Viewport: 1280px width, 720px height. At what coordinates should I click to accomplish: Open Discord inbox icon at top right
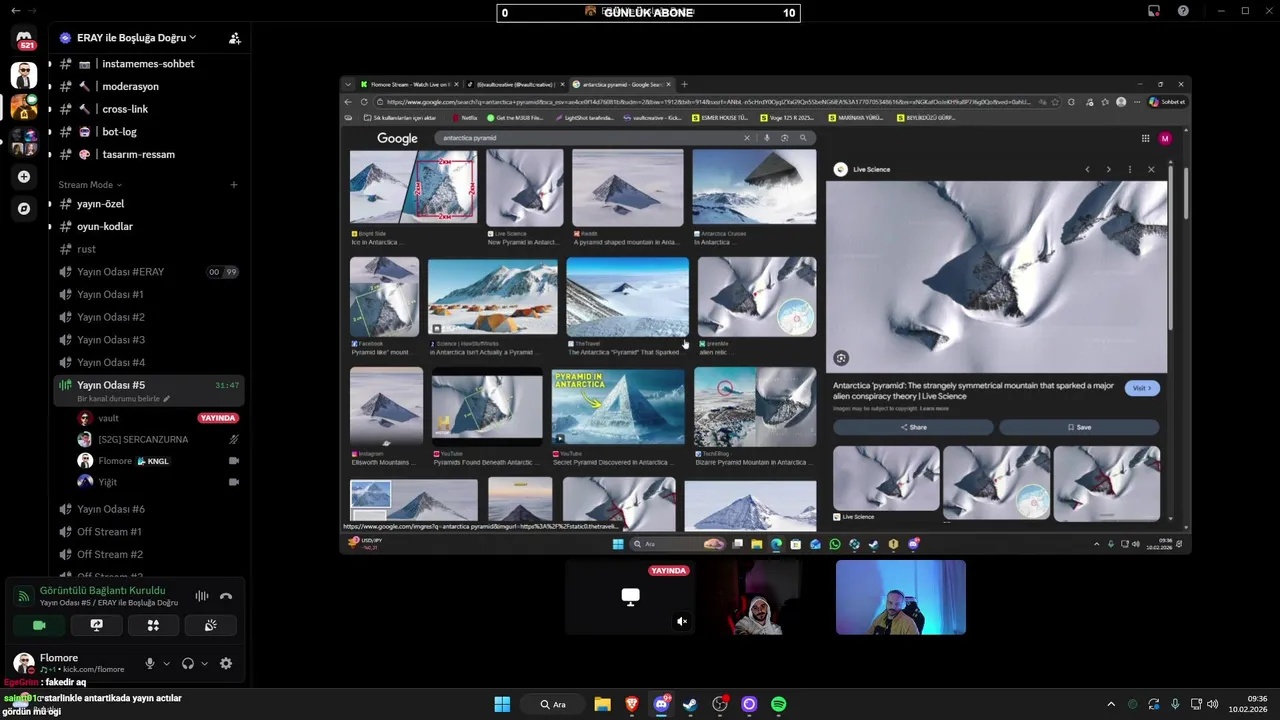1153,11
